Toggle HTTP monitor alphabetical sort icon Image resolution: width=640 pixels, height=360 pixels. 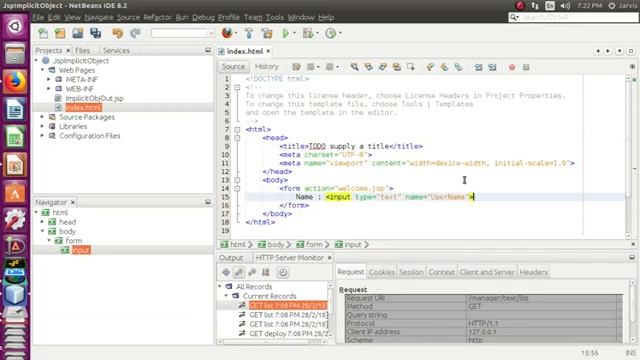[266, 272]
